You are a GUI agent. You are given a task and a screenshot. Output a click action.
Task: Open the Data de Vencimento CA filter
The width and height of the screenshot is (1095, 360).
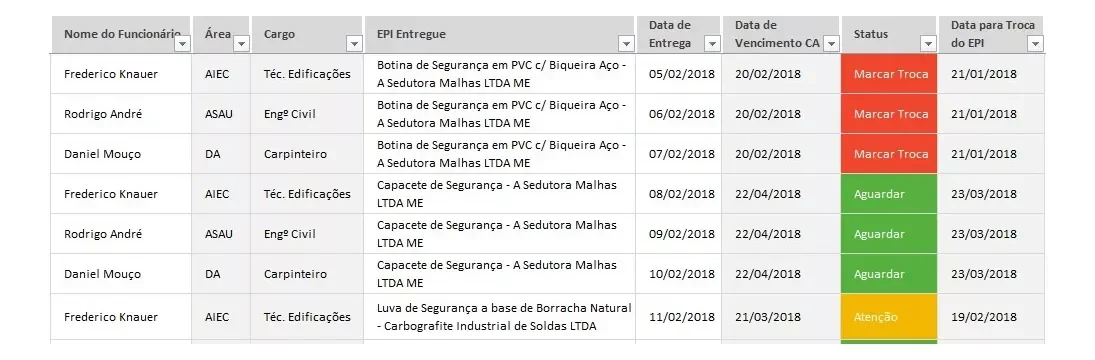coord(831,44)
